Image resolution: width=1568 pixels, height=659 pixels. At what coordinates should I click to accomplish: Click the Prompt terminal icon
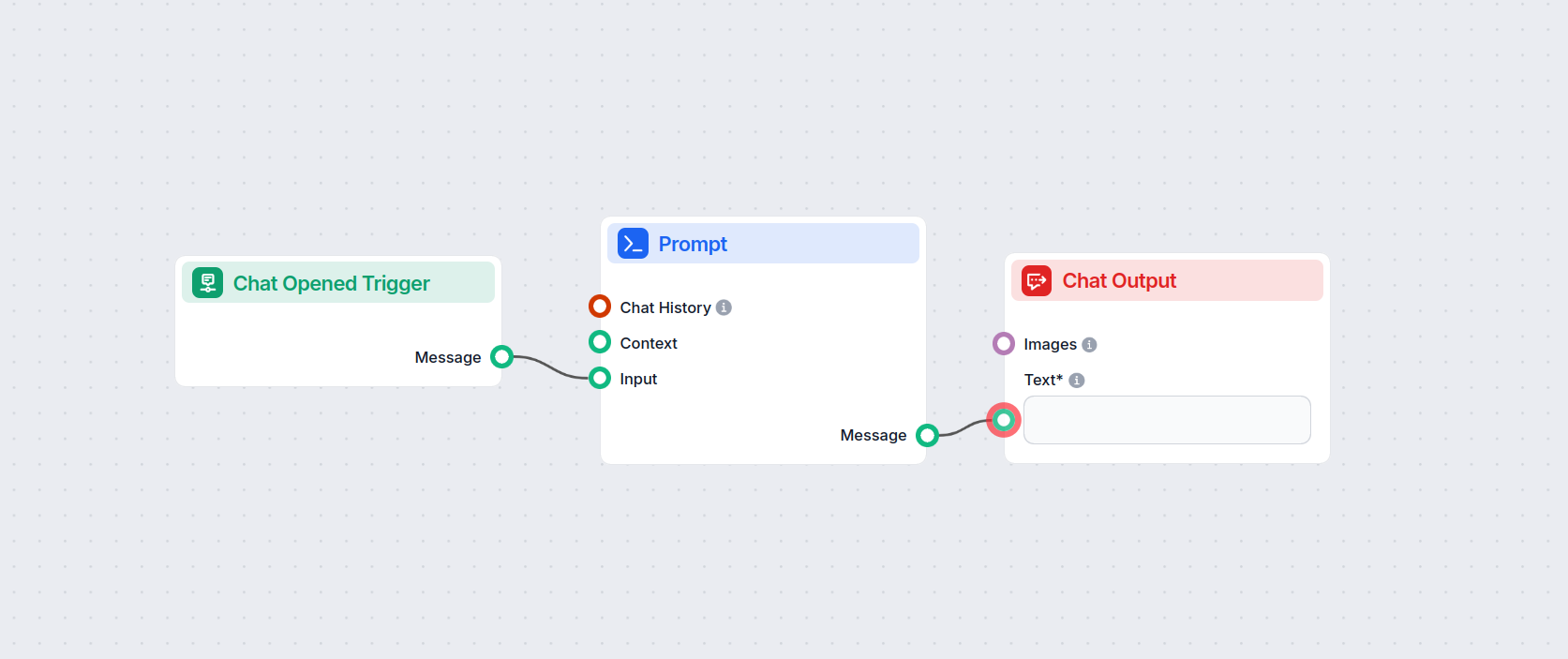633,244
